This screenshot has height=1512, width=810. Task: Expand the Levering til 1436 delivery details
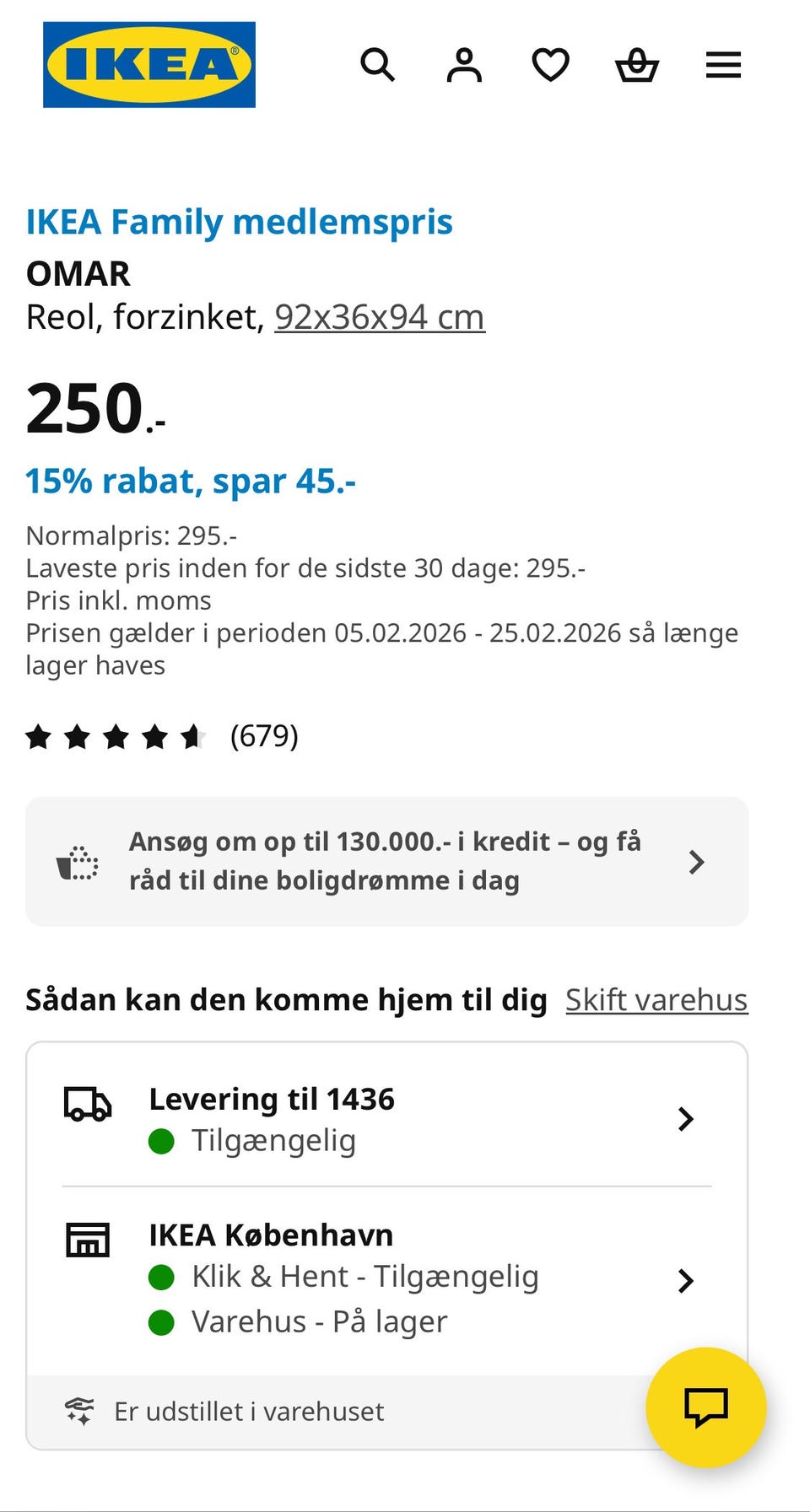click(x=686, y=1120)
